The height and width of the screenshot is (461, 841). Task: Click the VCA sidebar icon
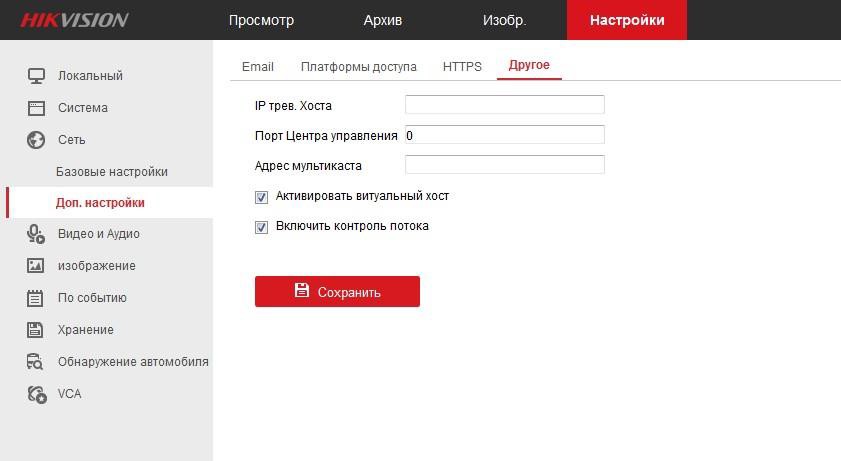point(36,394)
